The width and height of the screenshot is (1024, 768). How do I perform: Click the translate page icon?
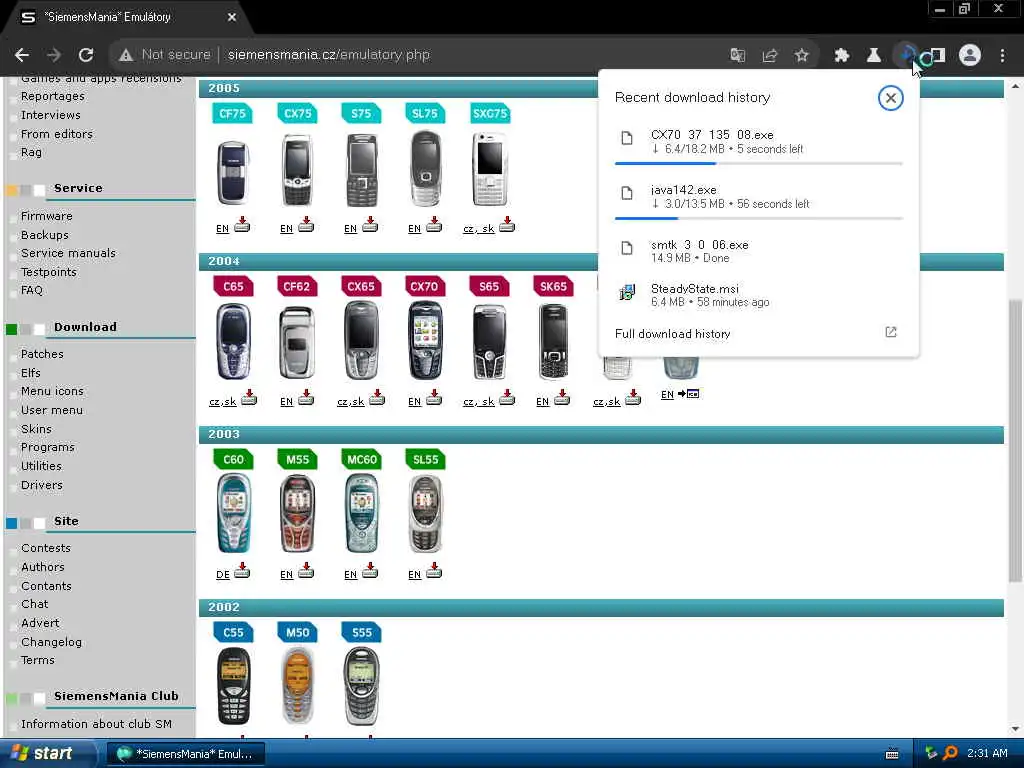(737, 55)
